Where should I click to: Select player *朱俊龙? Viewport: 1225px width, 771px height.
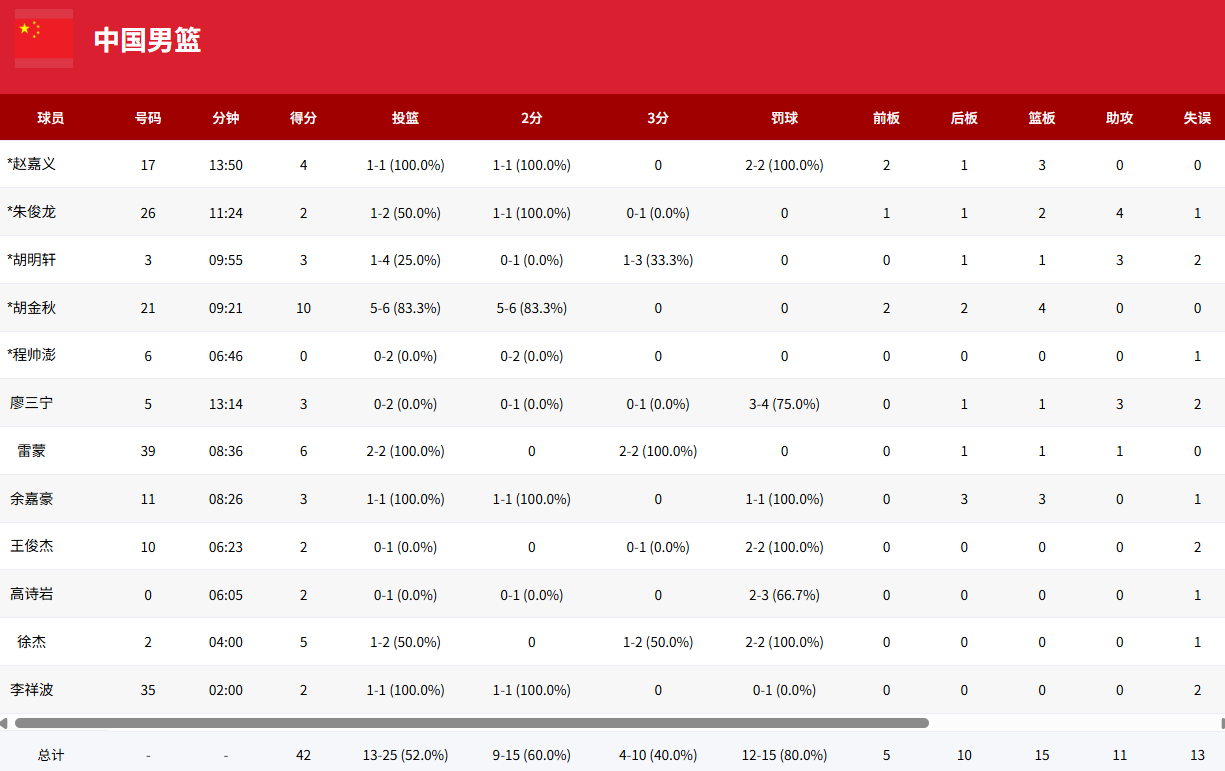point(31,212)
